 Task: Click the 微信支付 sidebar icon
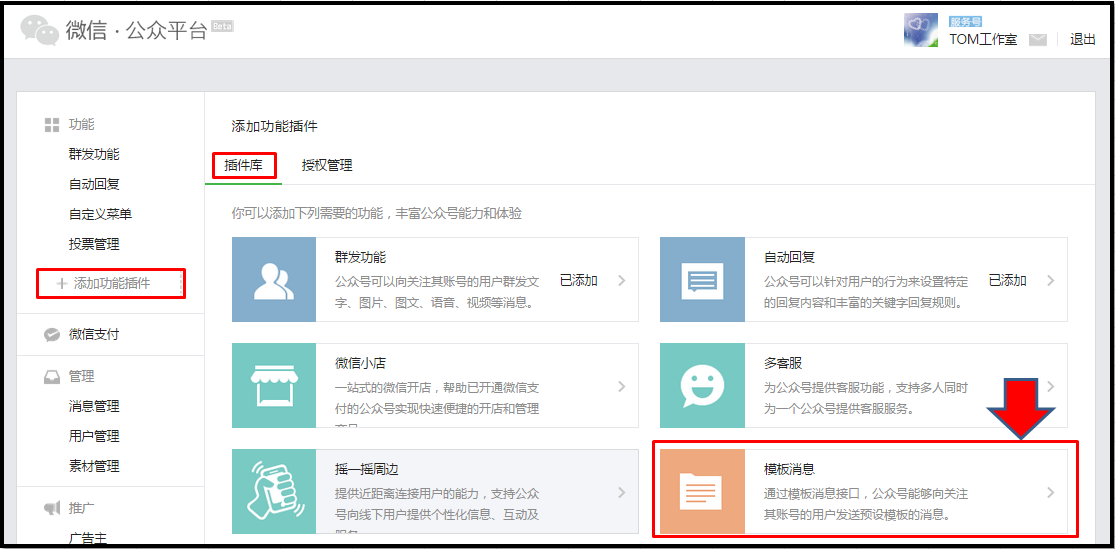coord(51,335)
